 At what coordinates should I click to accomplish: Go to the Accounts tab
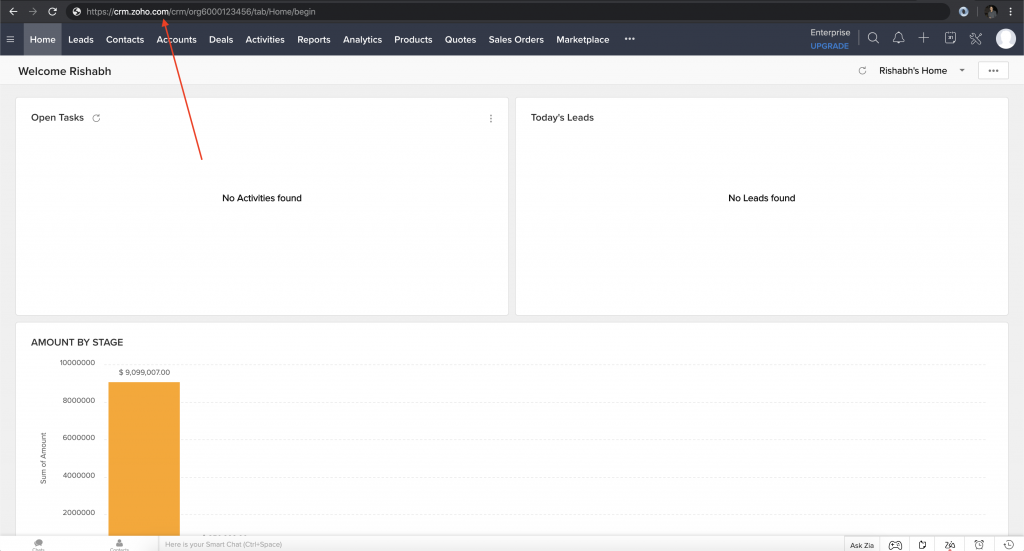176,39
